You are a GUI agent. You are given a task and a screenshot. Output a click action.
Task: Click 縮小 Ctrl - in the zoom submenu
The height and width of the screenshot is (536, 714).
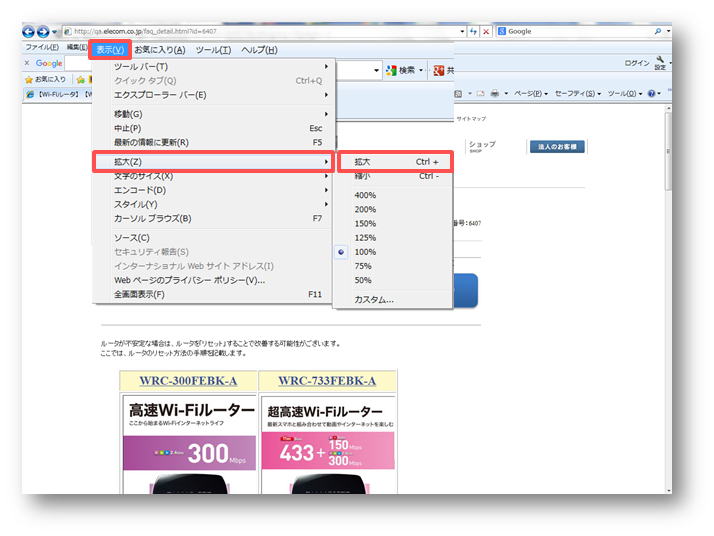point(395,176)
